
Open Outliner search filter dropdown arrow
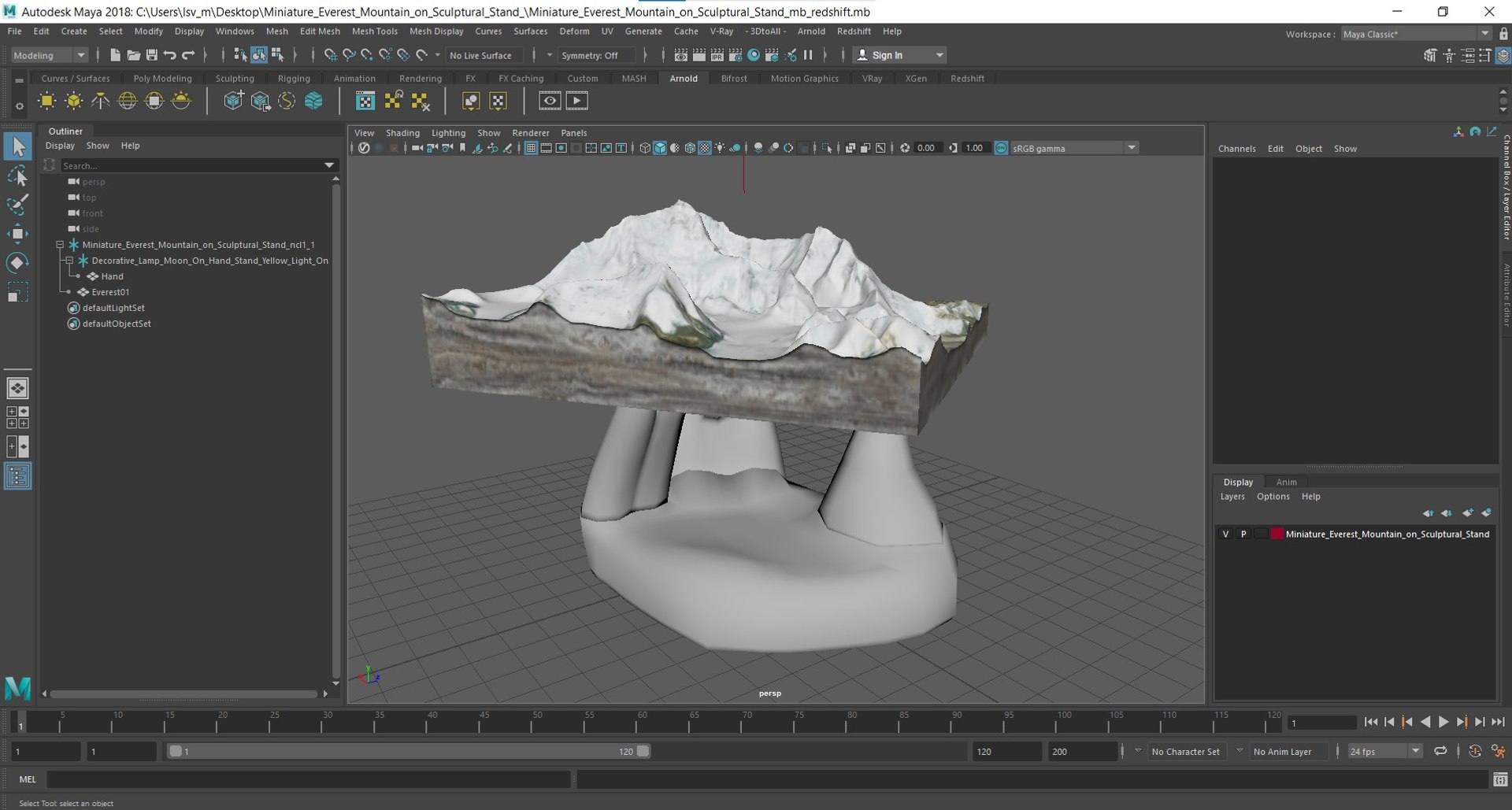pos(329,165)
